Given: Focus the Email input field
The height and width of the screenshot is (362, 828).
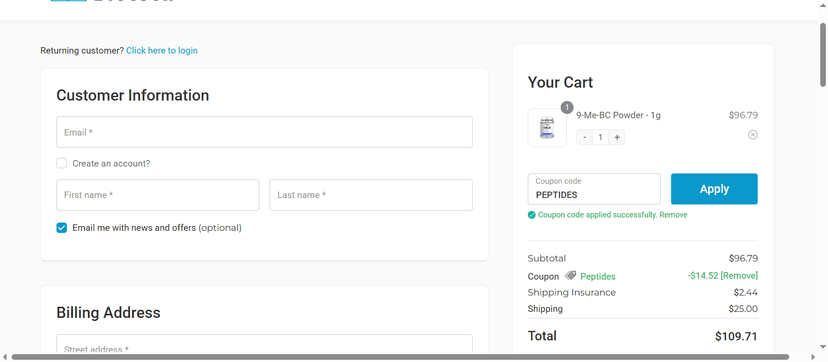Looking at the screenshot, I should [x=265, y=132].
